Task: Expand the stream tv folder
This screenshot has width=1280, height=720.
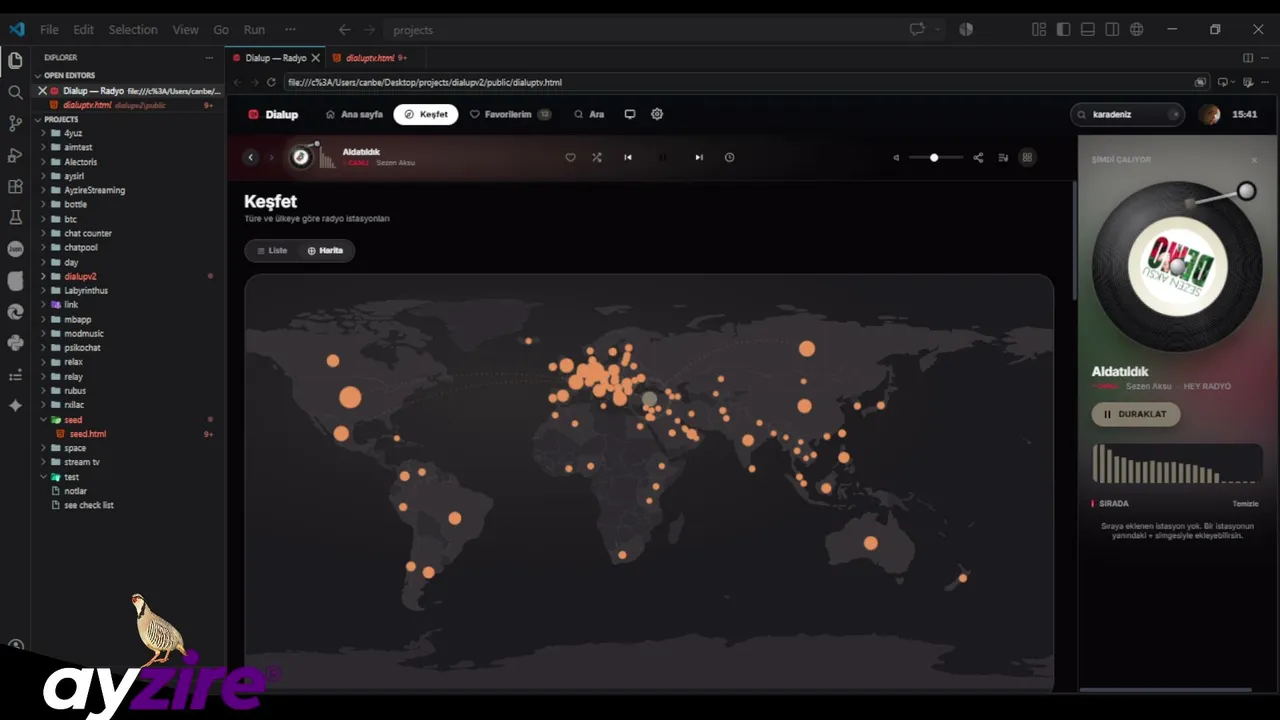Action: pyautogui.click(x=128, y=462)
